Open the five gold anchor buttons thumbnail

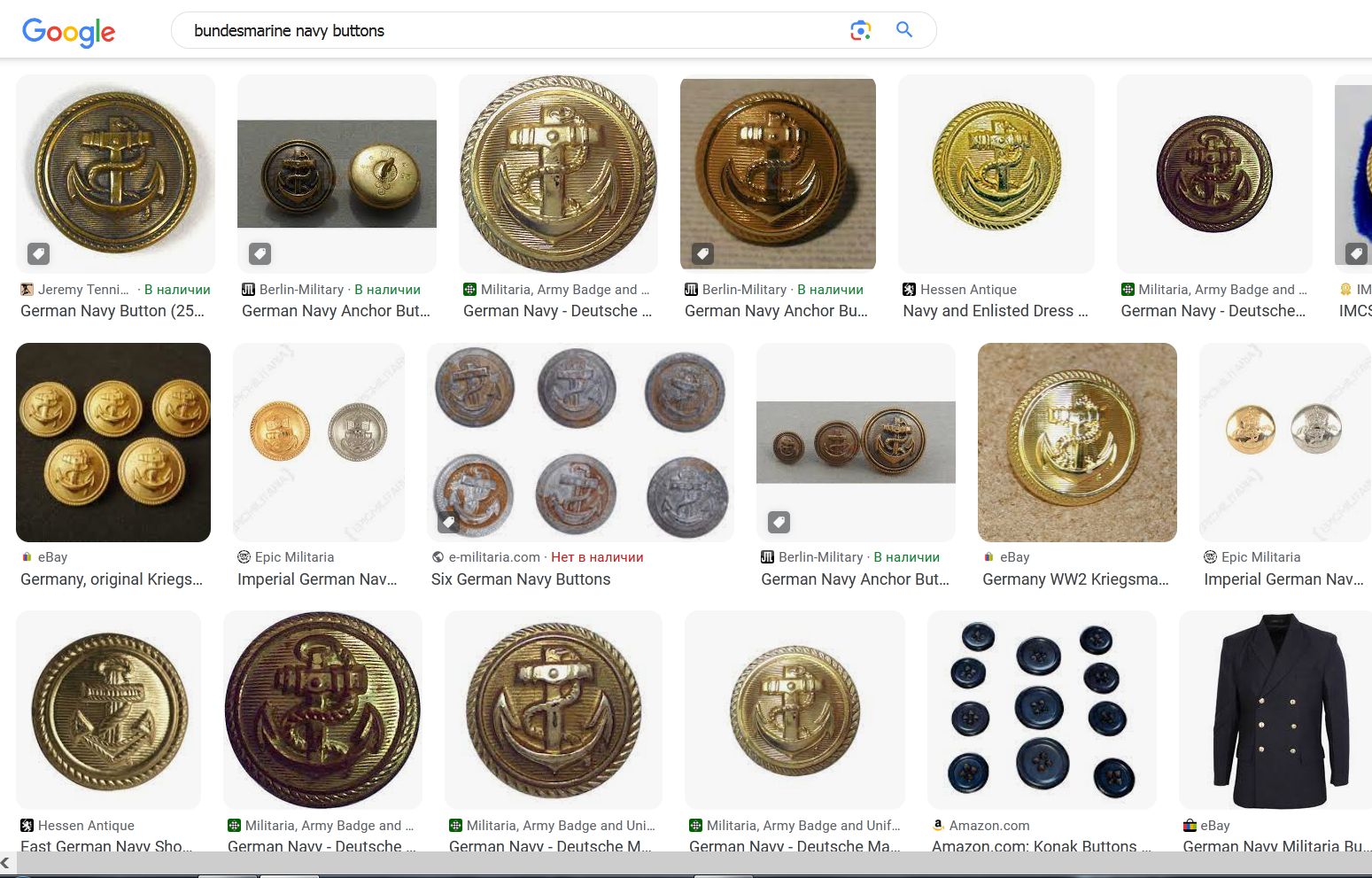(x=113, y=442)
